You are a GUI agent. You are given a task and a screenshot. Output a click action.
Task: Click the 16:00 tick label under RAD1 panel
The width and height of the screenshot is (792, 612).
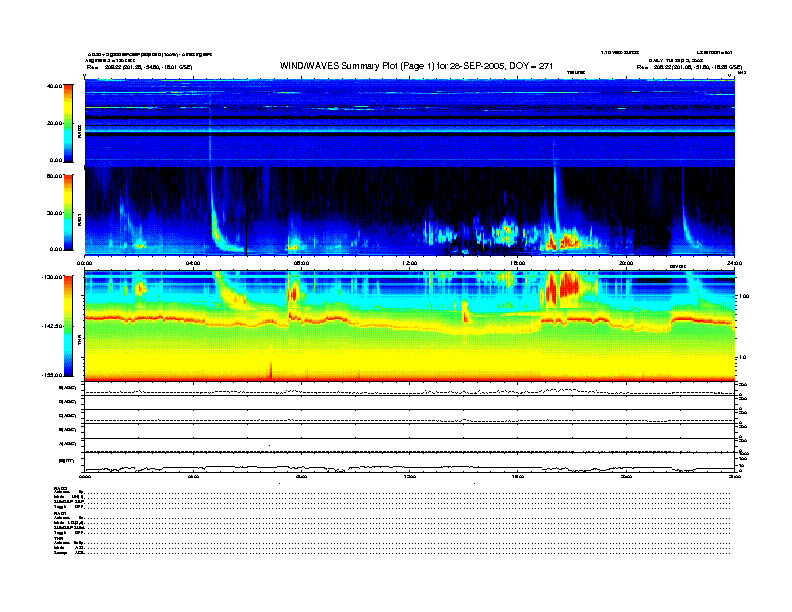tap(518, 263)
